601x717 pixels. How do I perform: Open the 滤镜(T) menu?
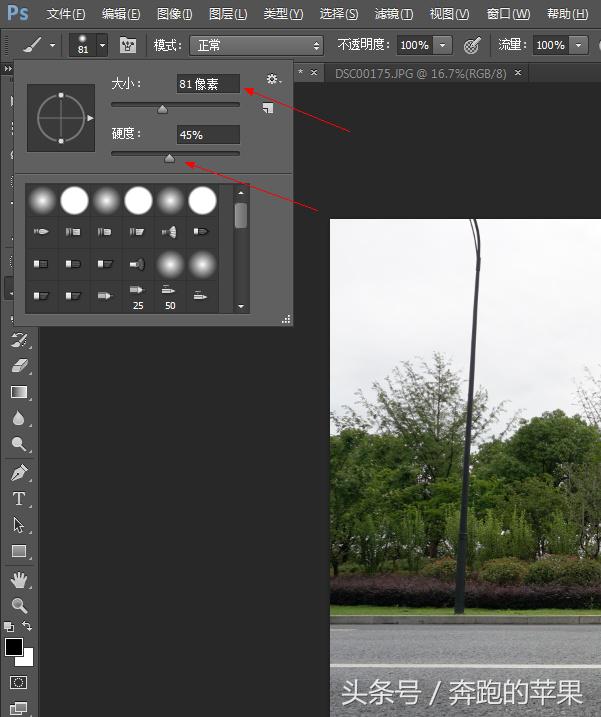(x=394, y=14)
